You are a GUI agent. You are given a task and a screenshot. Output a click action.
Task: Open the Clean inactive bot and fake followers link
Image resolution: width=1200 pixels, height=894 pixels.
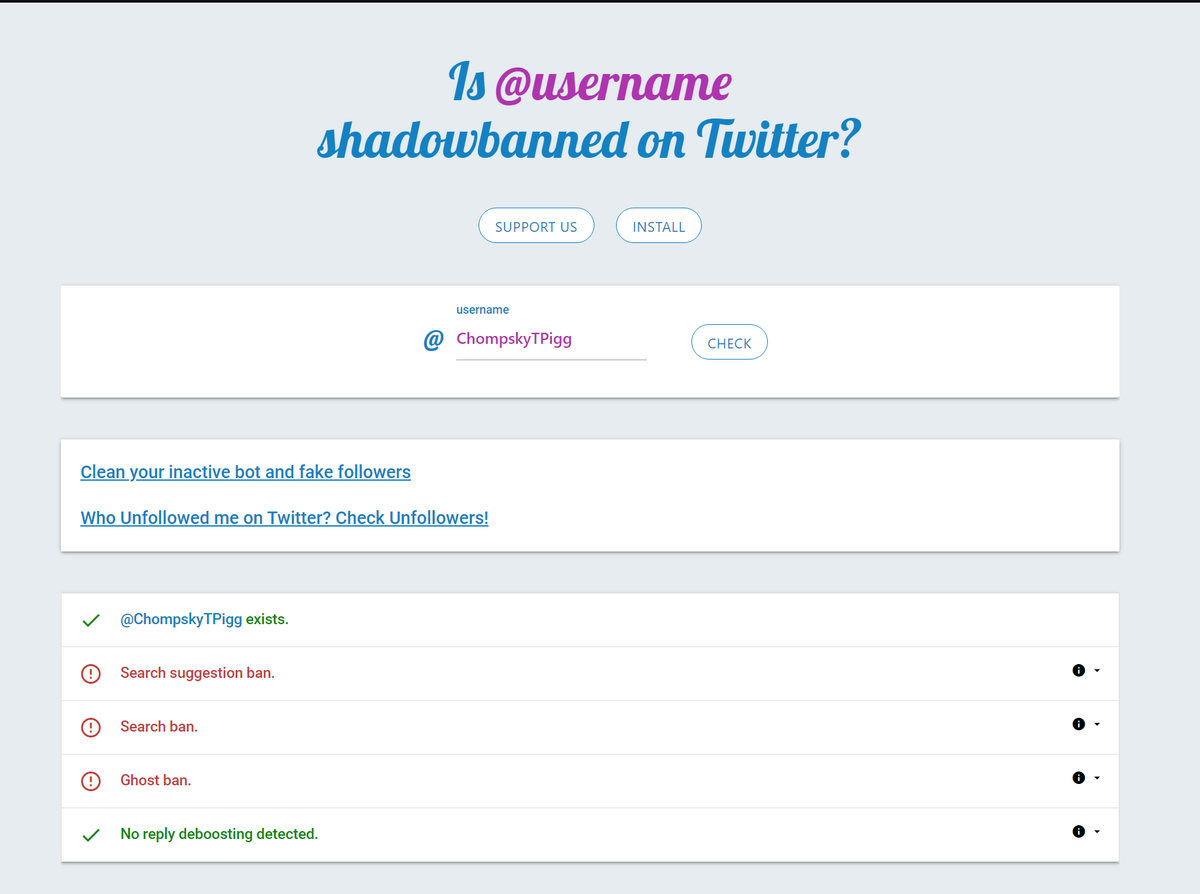(x=245, y=472)
